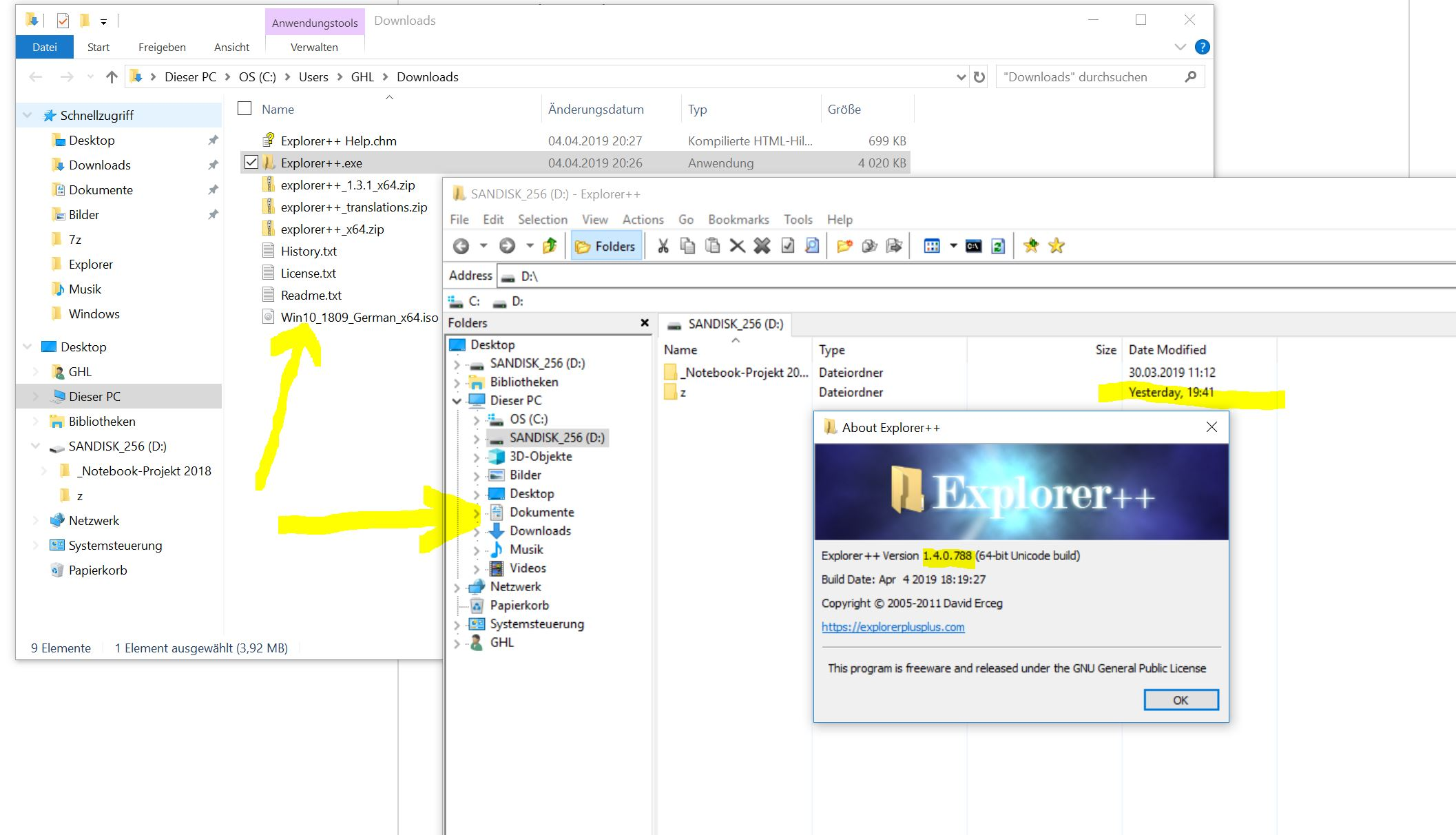The height and width of the screenshot is (835, 1456).
Task: Click the Search magnifier icon in Explorer++ toolbar
Action: pos(812,246)
